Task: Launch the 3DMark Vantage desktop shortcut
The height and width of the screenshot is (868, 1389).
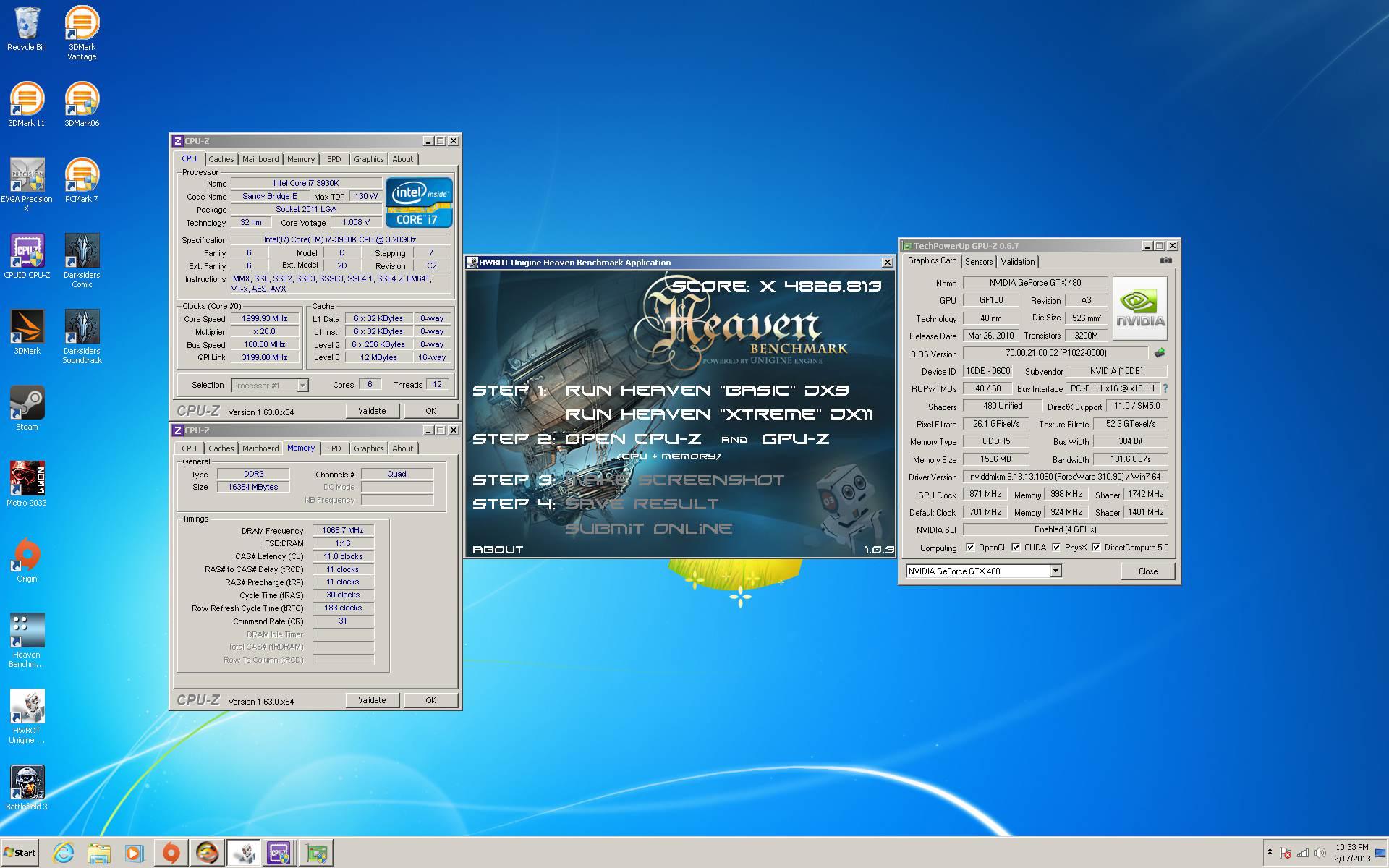Action: click(x=82, y=33)
